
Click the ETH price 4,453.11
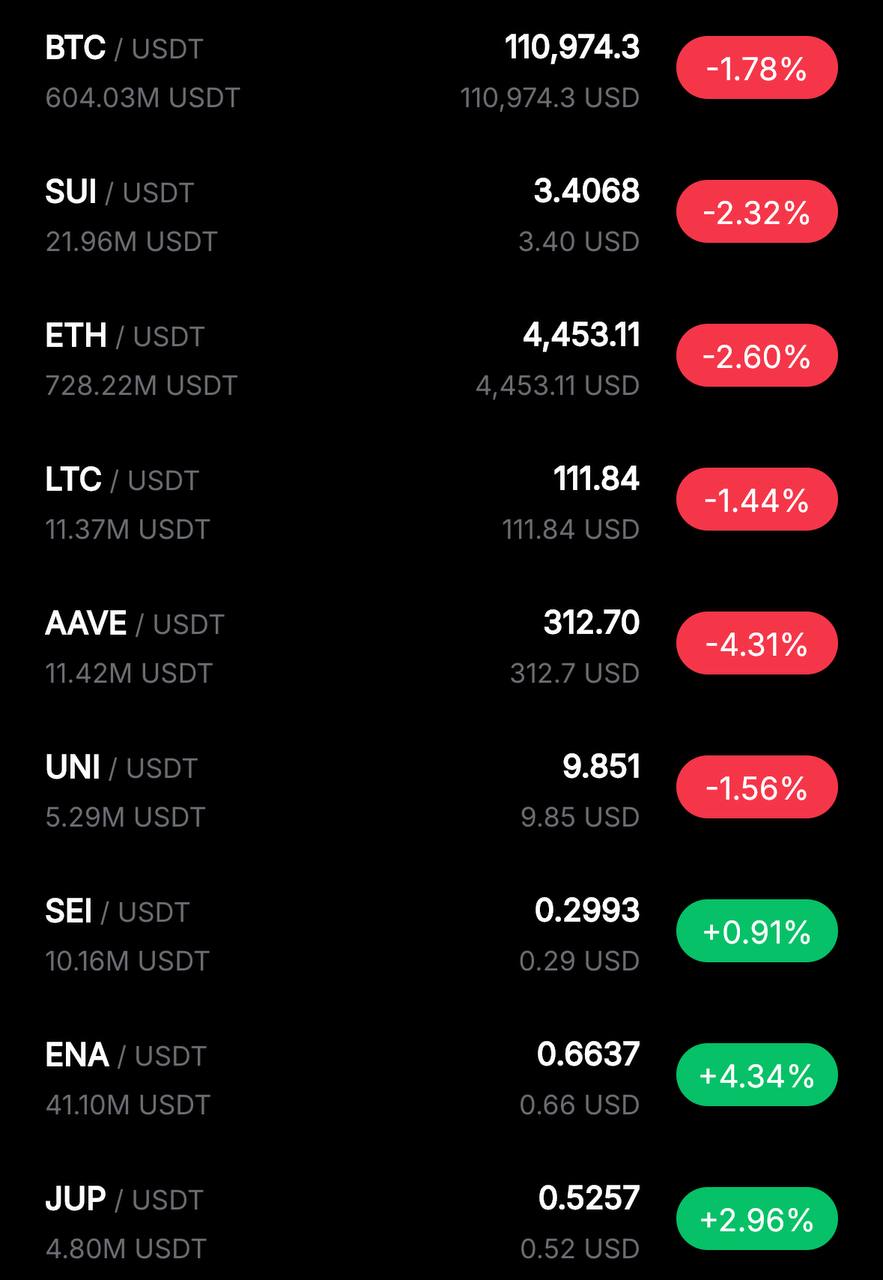[x=581, y=335]
